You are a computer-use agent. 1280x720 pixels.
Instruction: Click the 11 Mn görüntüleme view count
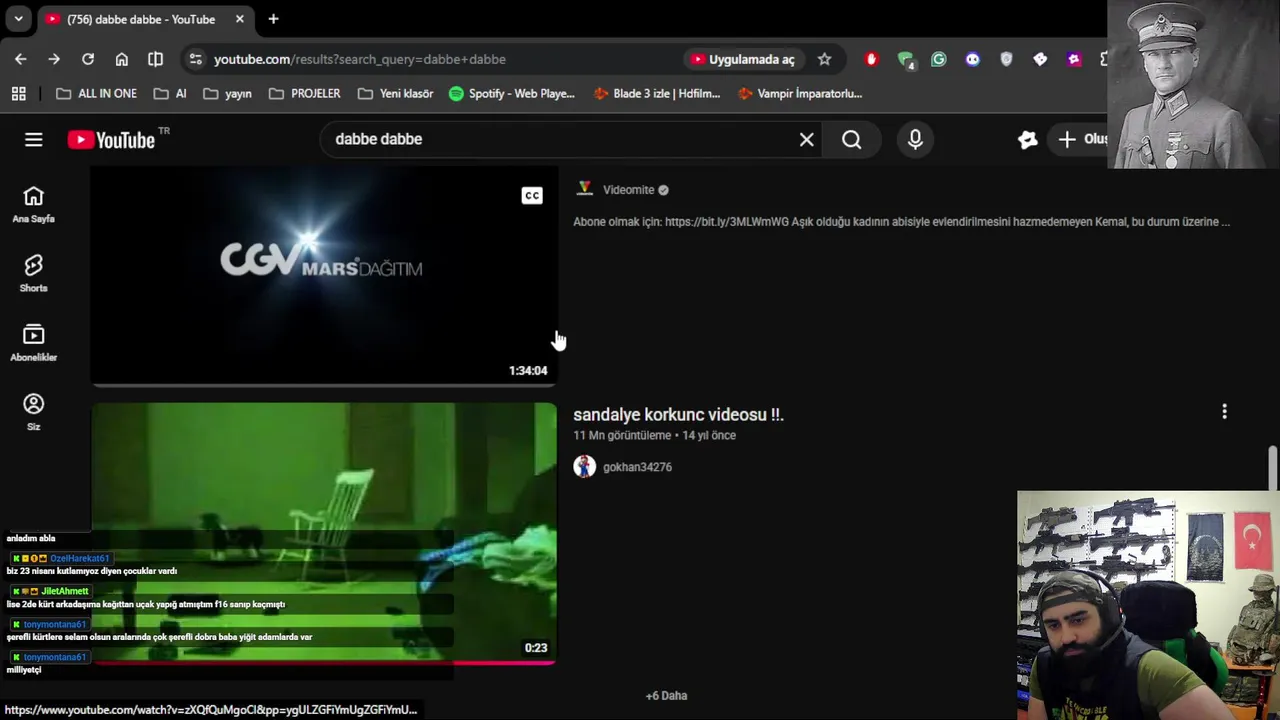(622, 436)
